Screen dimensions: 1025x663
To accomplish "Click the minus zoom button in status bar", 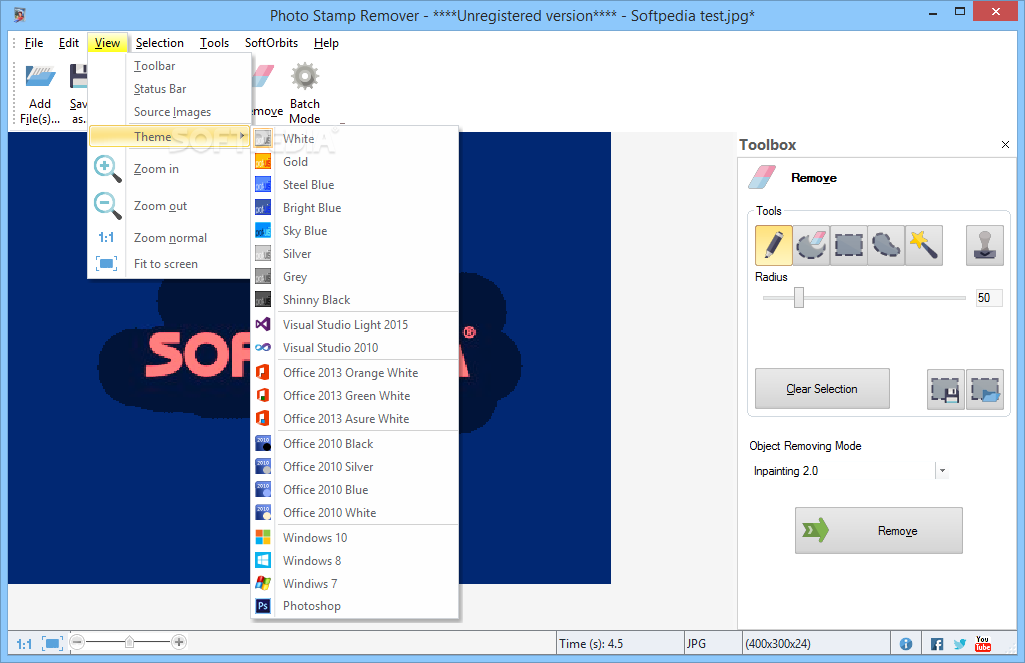I will point(77,642).
